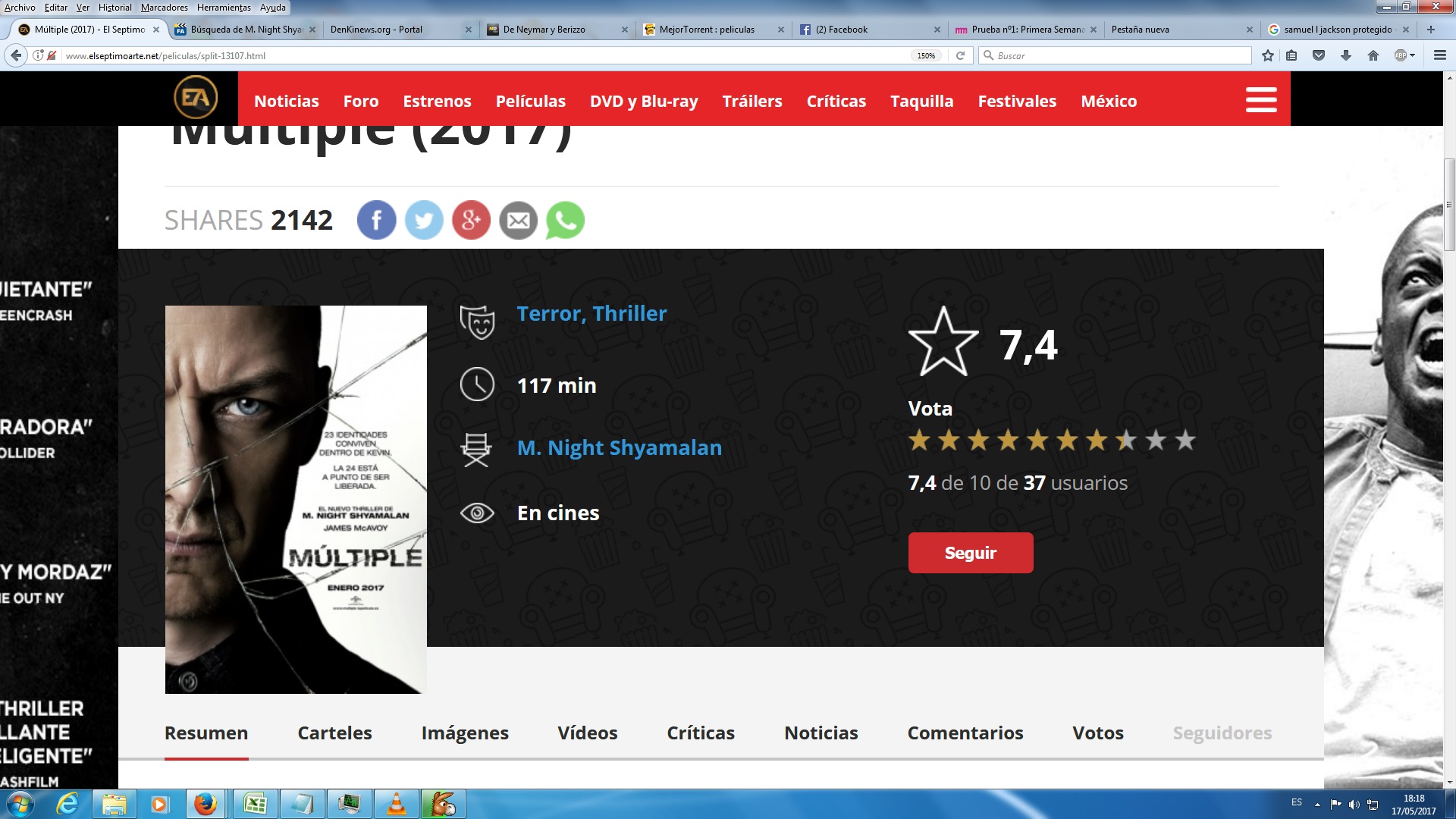Open a new tab with plus button
This screenshot has width=1456, height=819.
point(1431,30)
